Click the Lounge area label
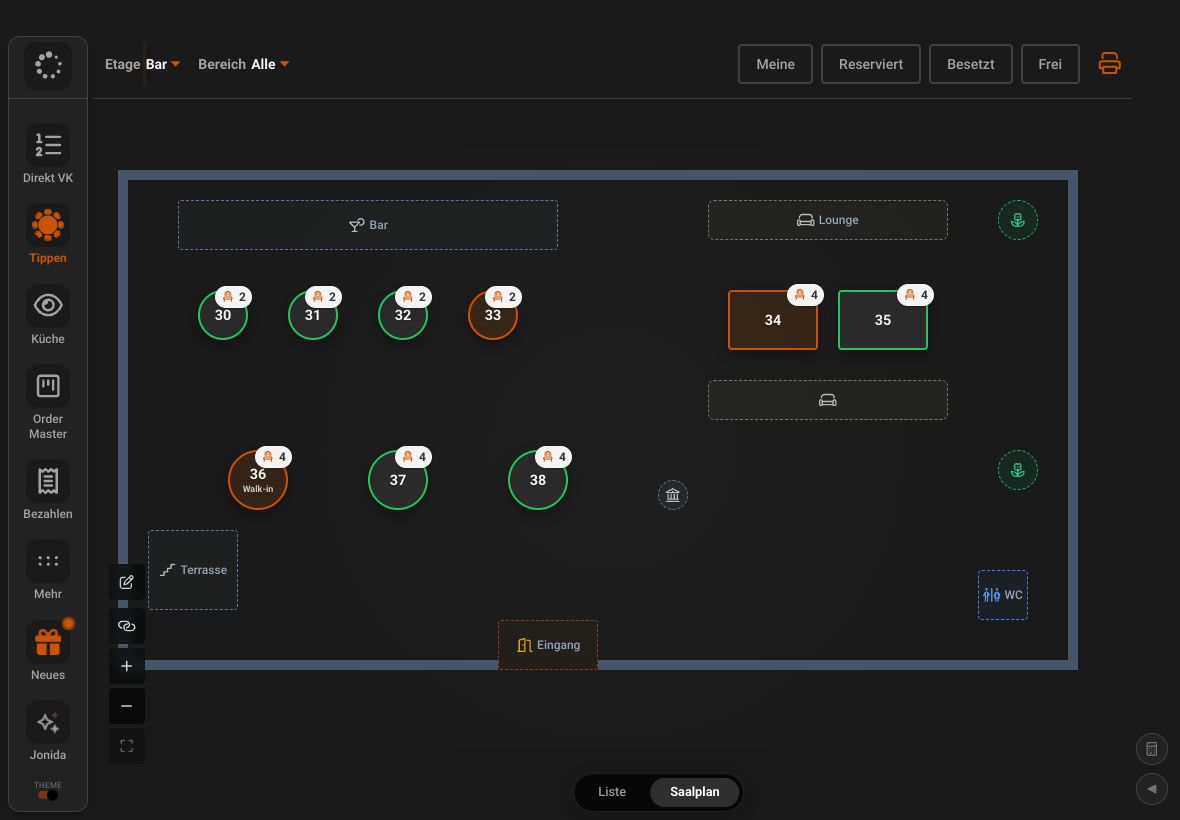 [828, 220]
